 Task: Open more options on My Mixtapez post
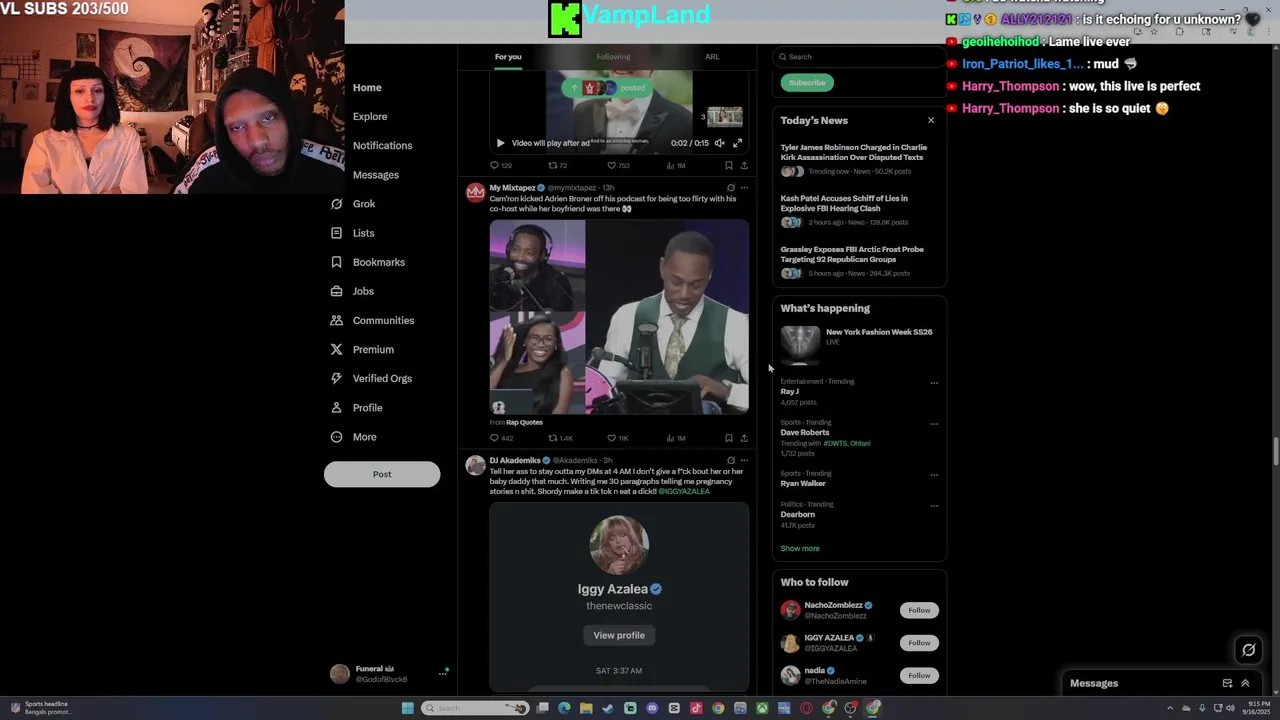744,188
